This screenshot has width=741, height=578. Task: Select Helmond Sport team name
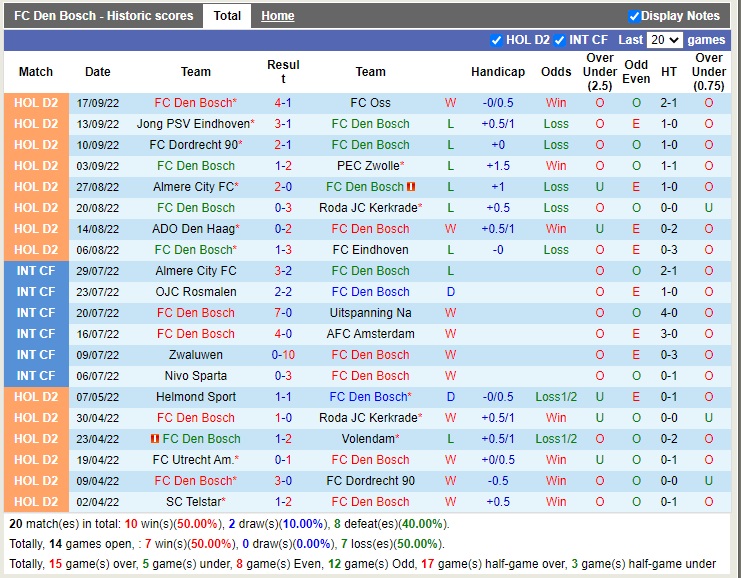[x=196, y=397]
